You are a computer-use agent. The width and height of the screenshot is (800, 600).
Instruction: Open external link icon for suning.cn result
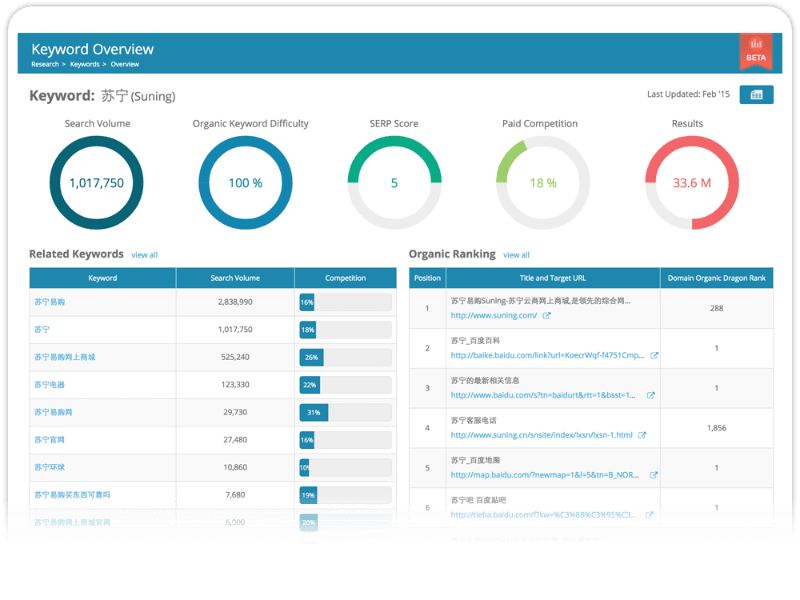642,435
